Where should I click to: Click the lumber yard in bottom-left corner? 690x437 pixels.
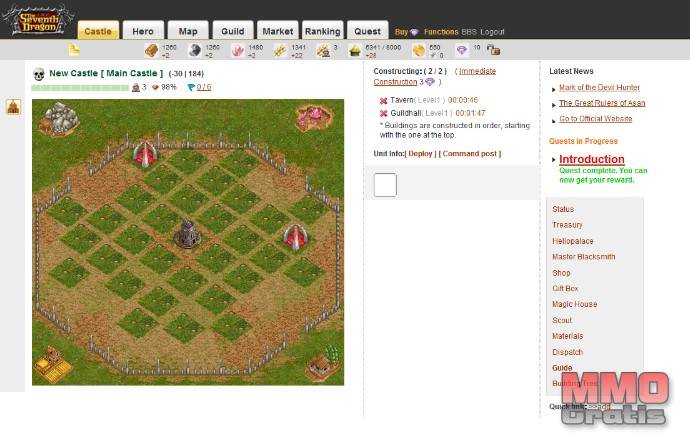52,362
